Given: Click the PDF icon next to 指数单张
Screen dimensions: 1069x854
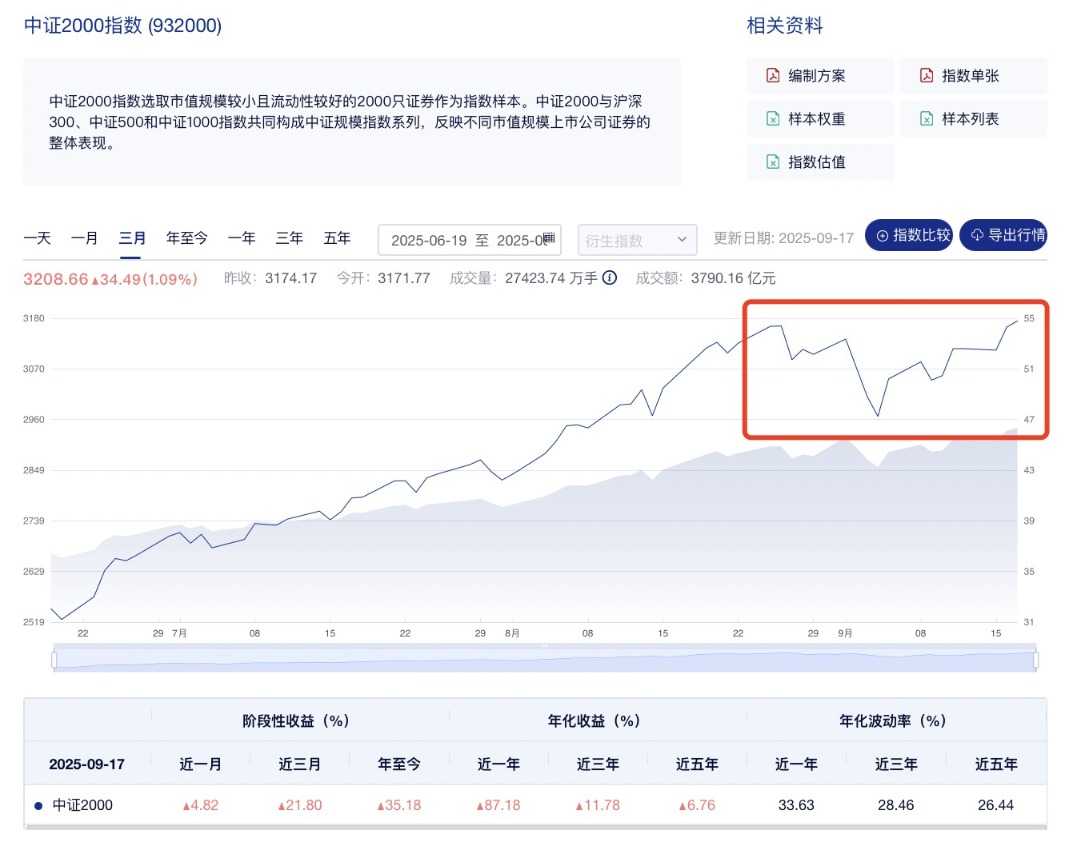Looking at the screenshot, I should 926,76.
